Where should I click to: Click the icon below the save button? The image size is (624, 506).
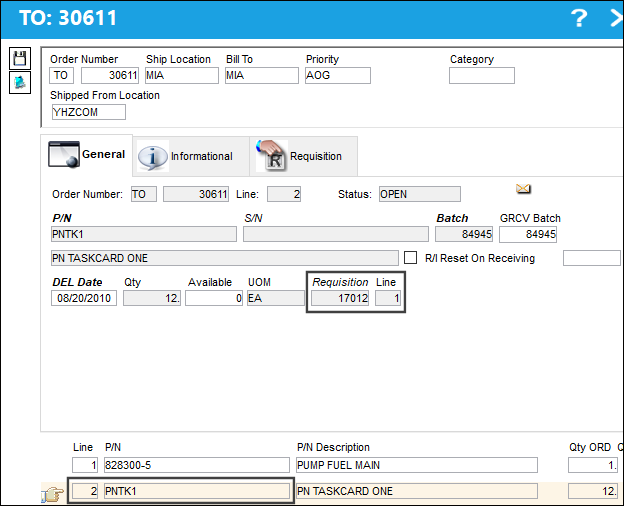[x=20, y=82]
